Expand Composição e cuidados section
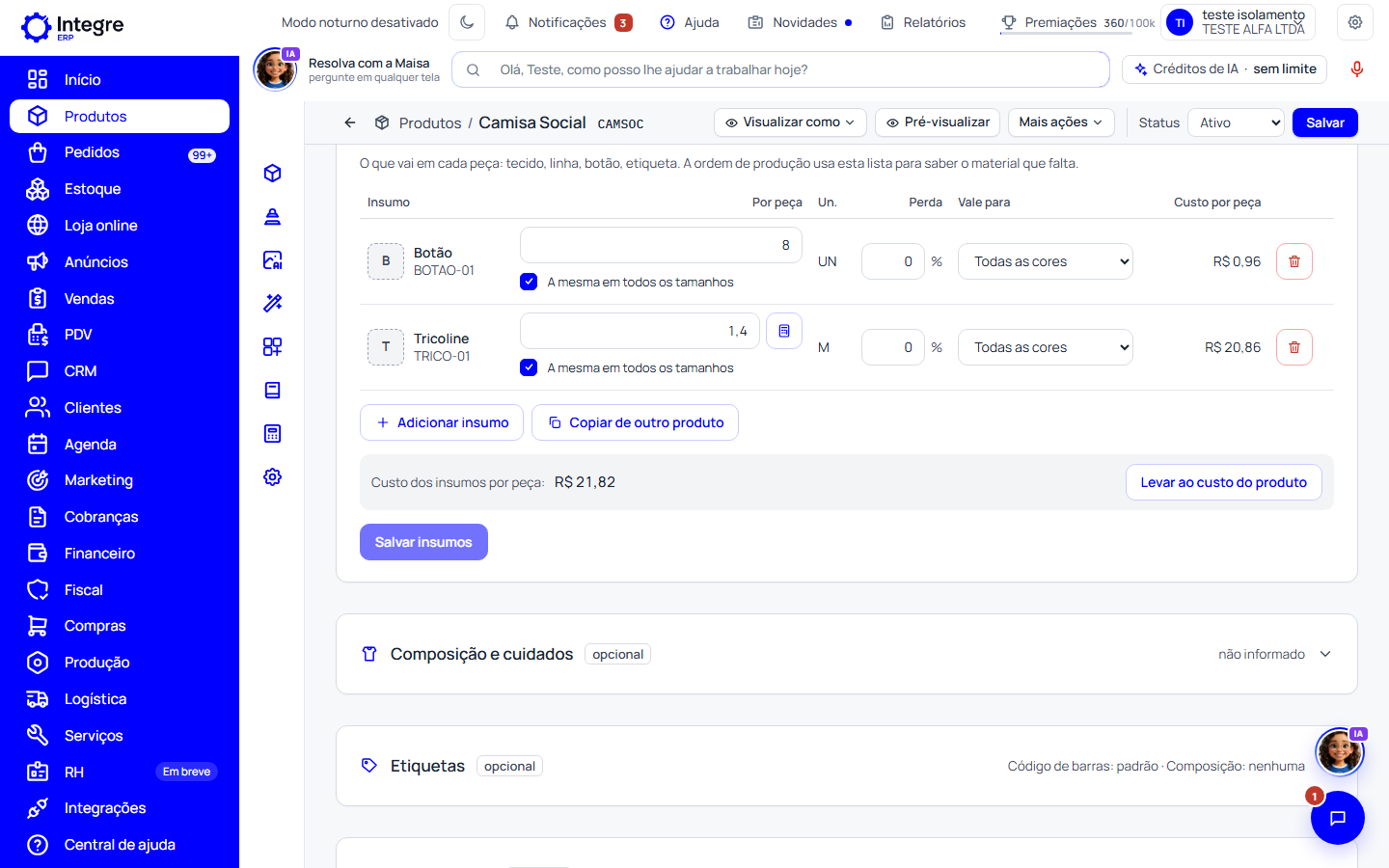 [846, 654]
